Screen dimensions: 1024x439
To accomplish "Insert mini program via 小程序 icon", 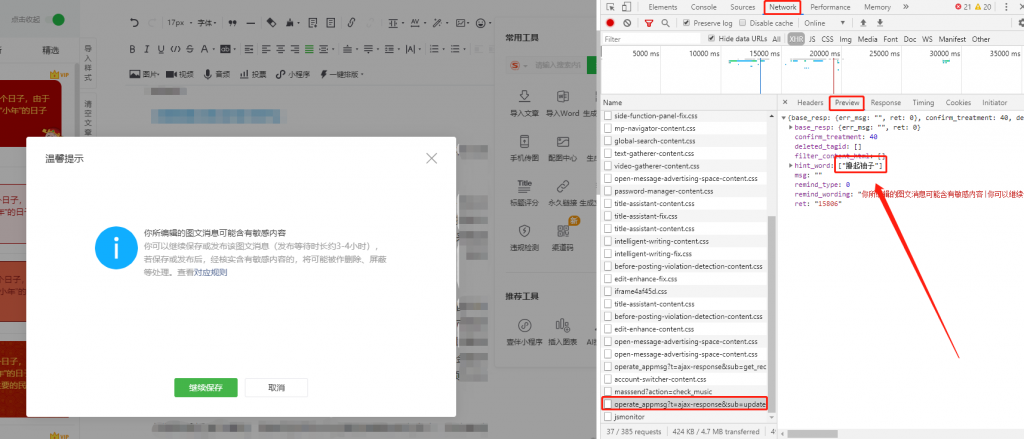I will 291,74.
